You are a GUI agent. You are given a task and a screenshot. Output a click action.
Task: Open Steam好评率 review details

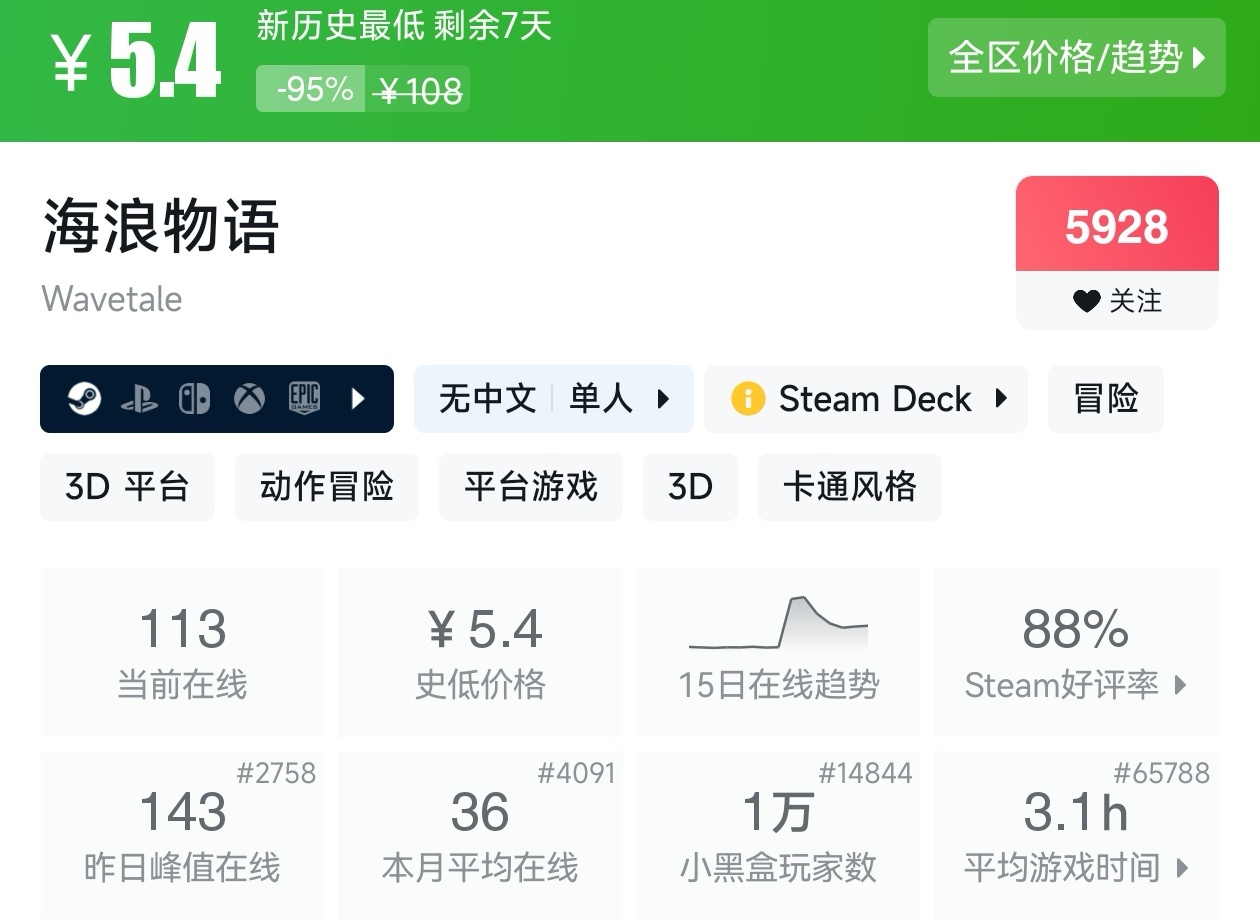[1076, 651]
